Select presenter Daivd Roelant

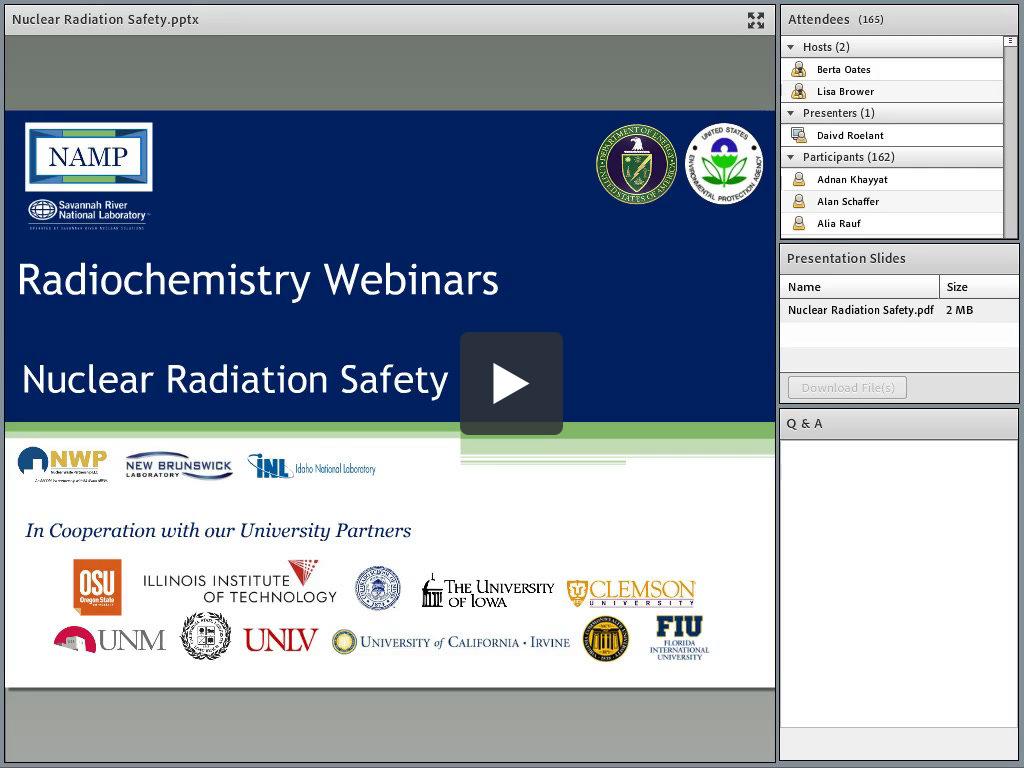(x=892, y=135)
